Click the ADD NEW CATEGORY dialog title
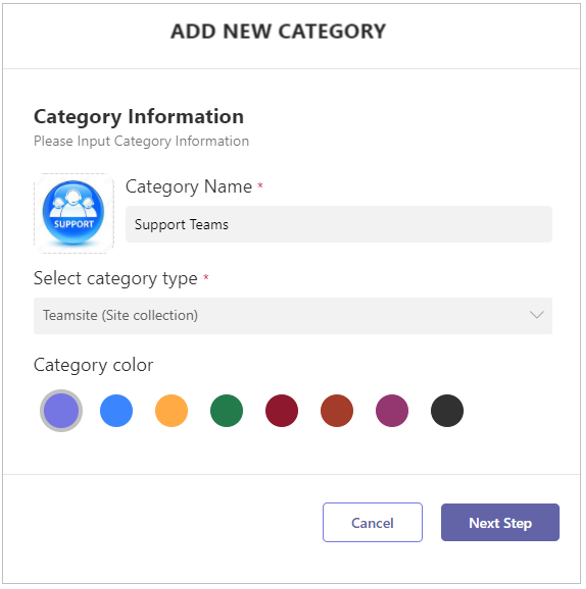This screenshot has width=586, height=589. (278, 31)
